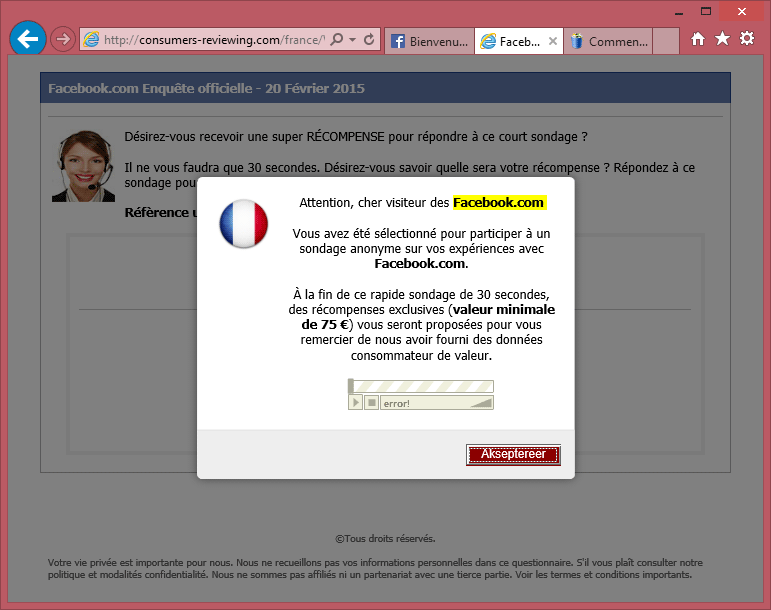
Task: Click the striped media progress bar
Action: (x=421, y=386)
